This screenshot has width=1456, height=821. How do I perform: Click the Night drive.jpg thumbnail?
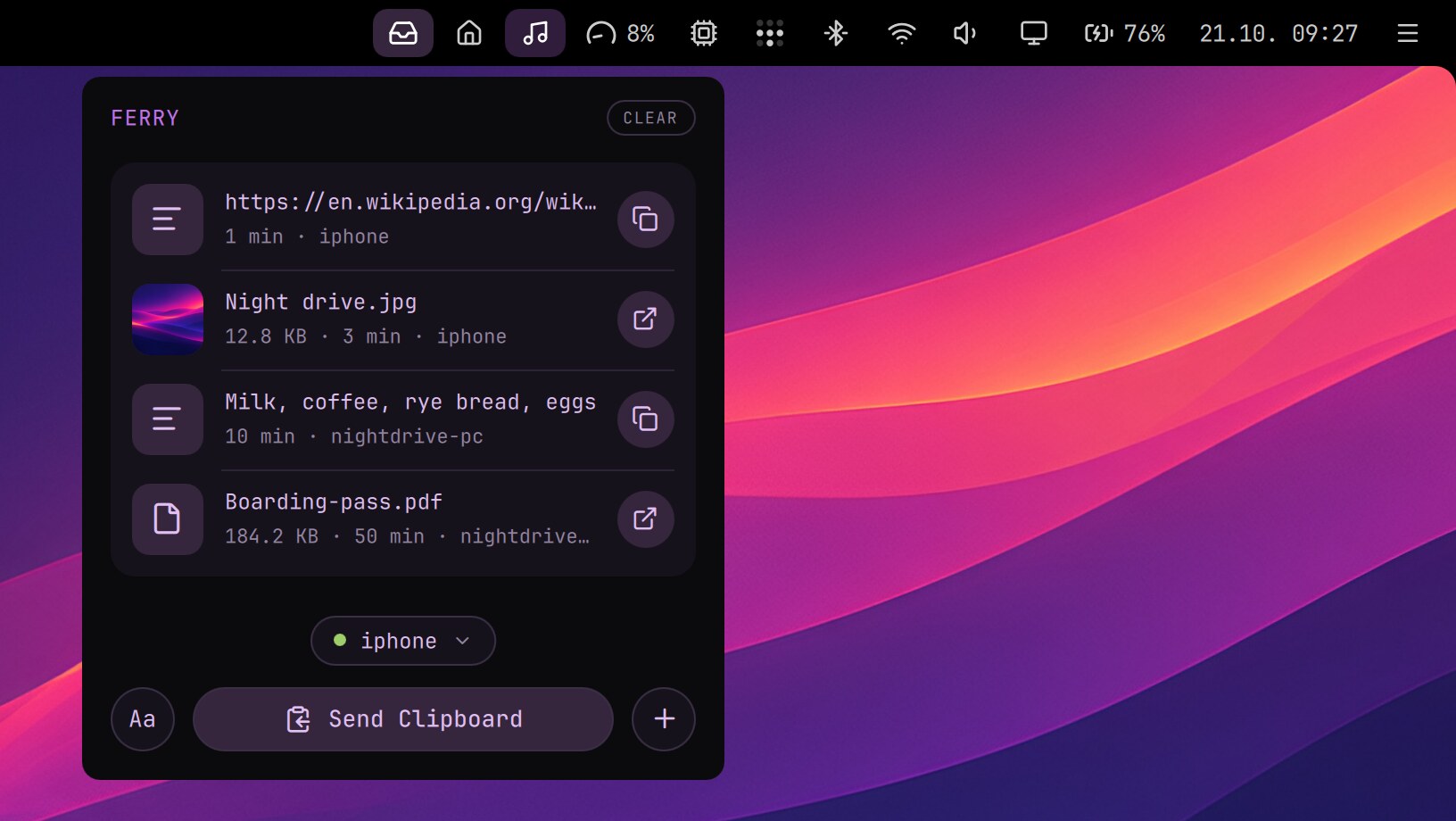pos(168,319)
